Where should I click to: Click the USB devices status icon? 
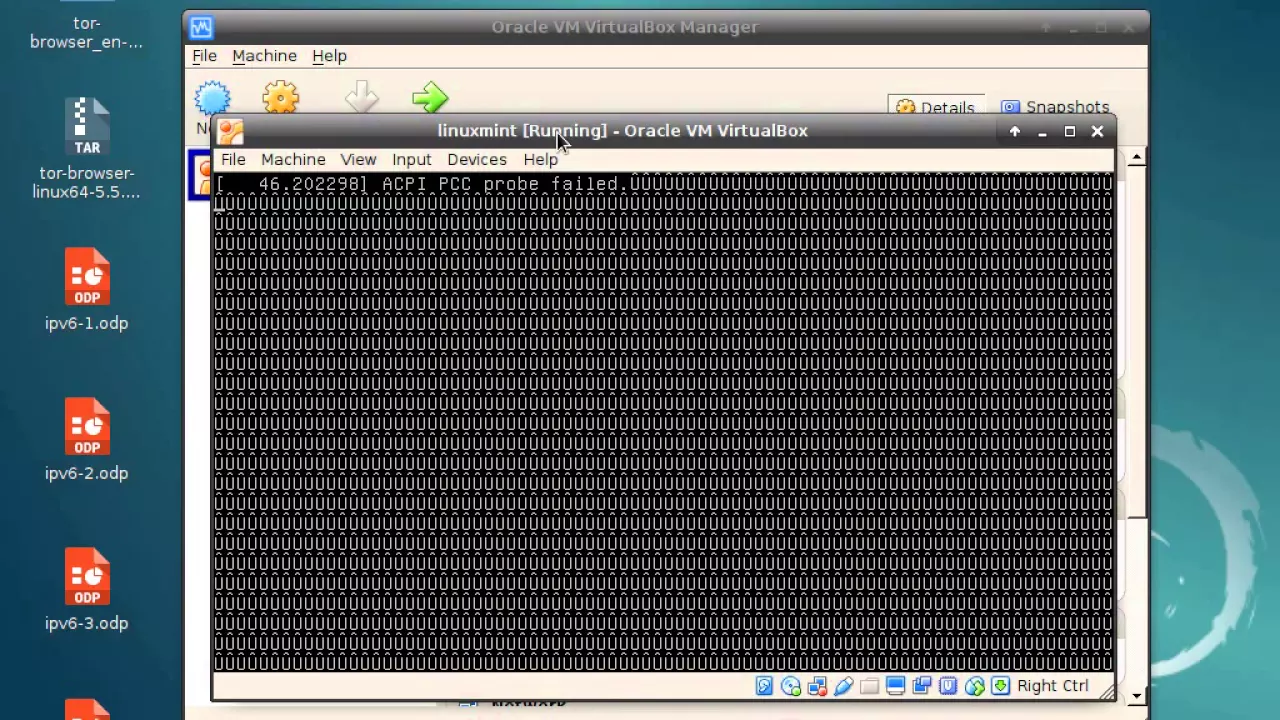[x=843, y=686]
